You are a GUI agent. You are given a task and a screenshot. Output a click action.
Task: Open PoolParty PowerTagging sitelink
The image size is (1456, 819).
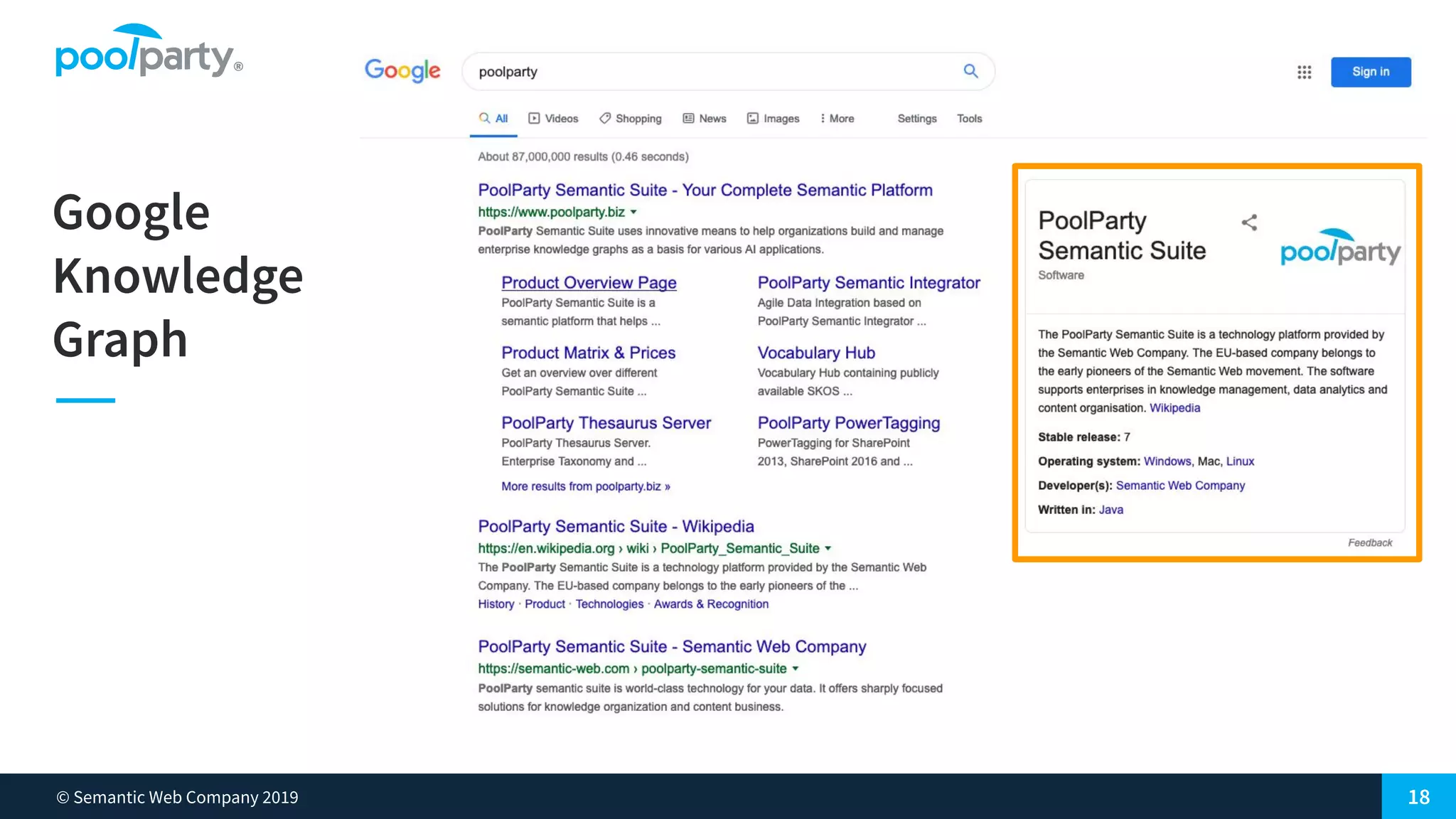pos(849,423)
